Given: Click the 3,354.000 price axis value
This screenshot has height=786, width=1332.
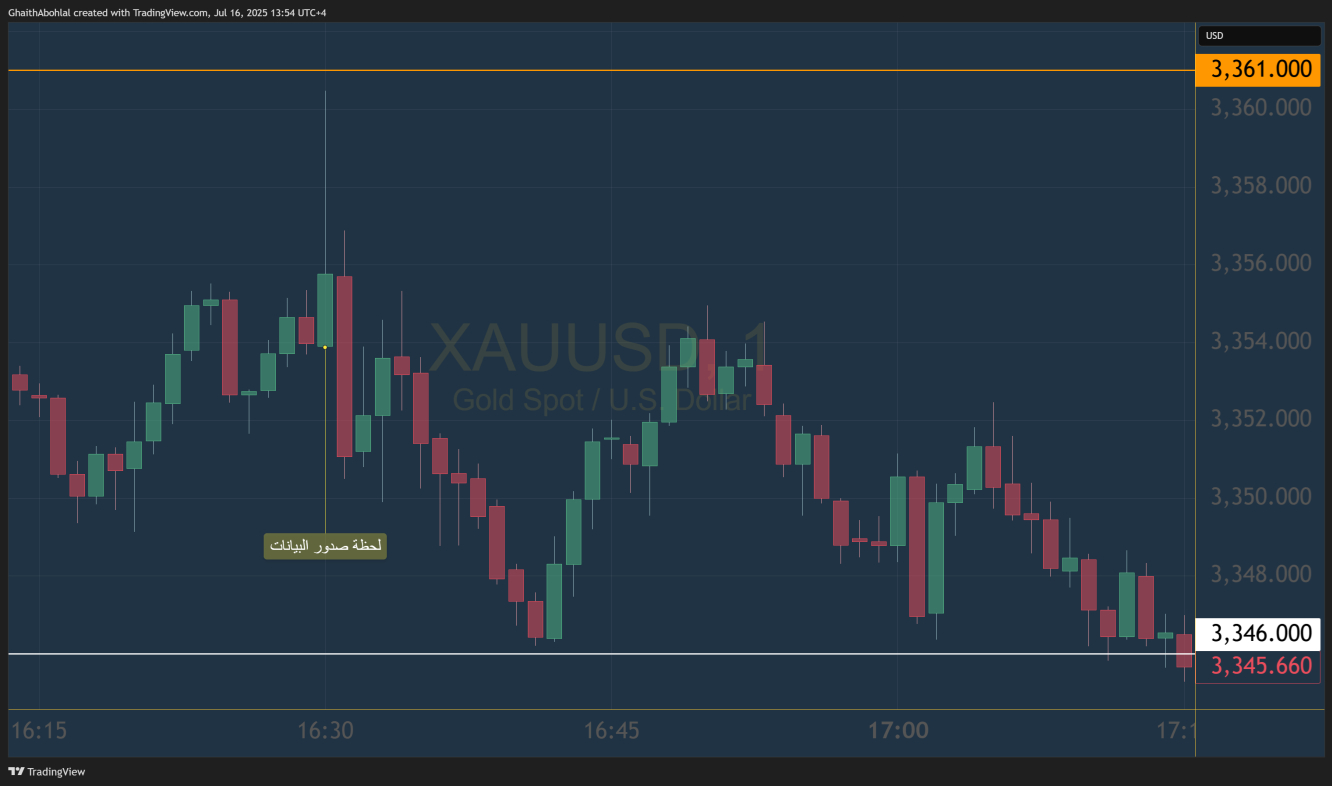Looking at the screenshot, I should tap(1261, 341).
